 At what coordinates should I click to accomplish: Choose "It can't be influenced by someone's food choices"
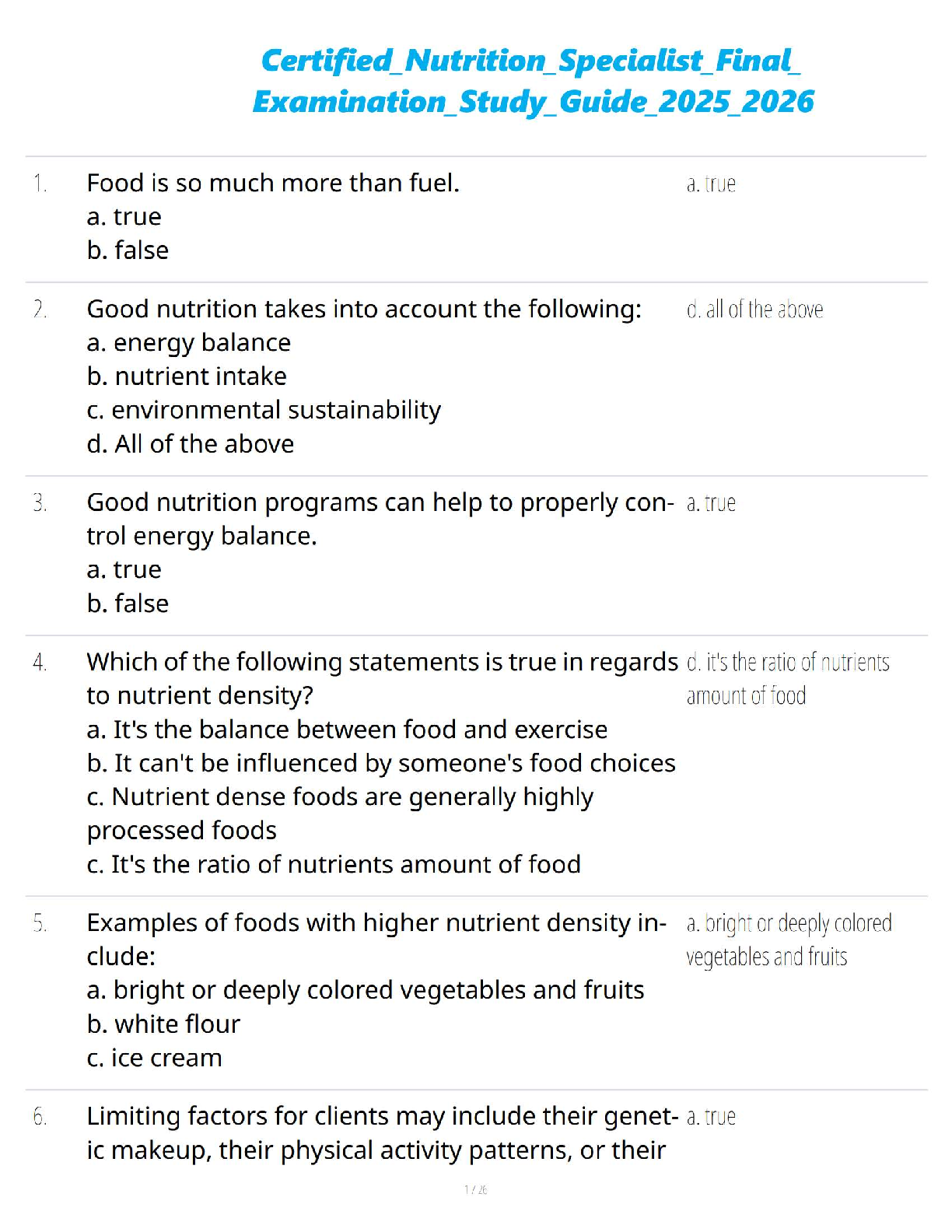pyautogui.click(x=381, y=763)
